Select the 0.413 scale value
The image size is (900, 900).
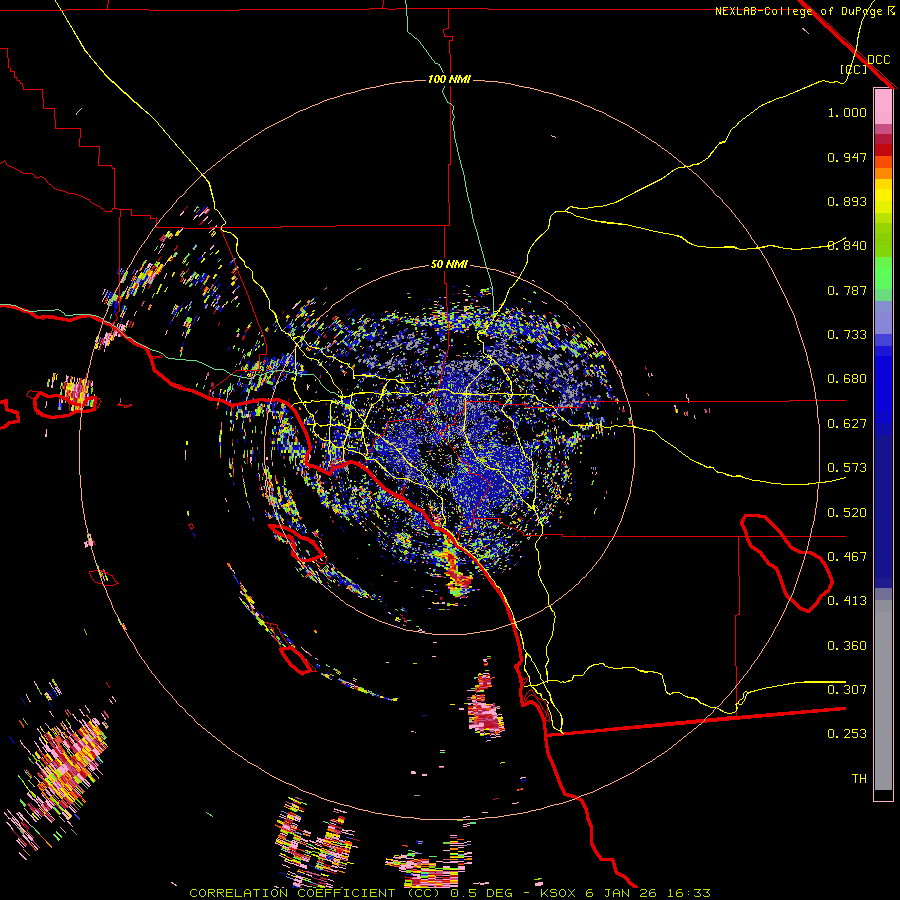click(x=847, y=601)
